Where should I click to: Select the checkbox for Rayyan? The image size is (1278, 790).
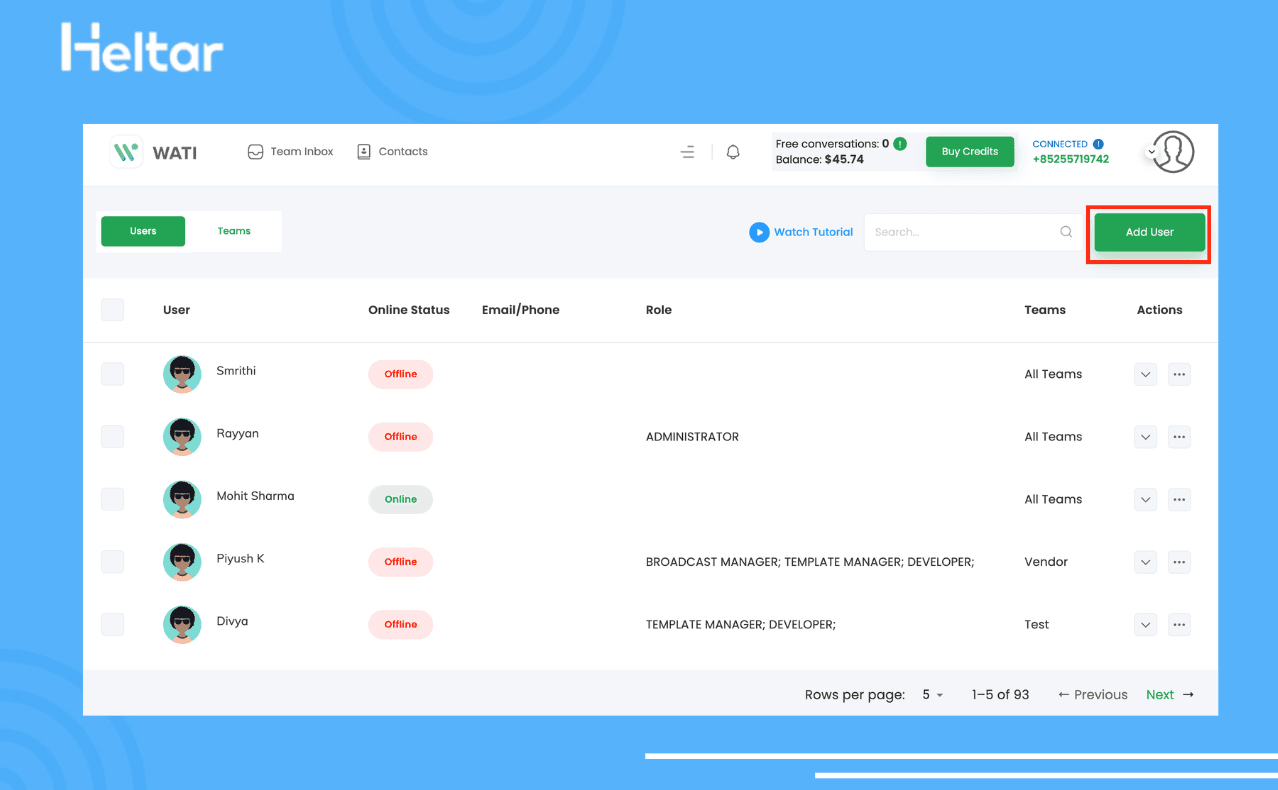pos(113,437)
